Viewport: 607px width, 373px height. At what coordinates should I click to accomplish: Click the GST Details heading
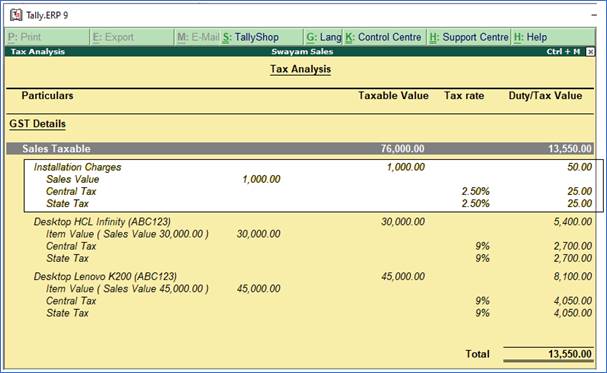point(38,124)
